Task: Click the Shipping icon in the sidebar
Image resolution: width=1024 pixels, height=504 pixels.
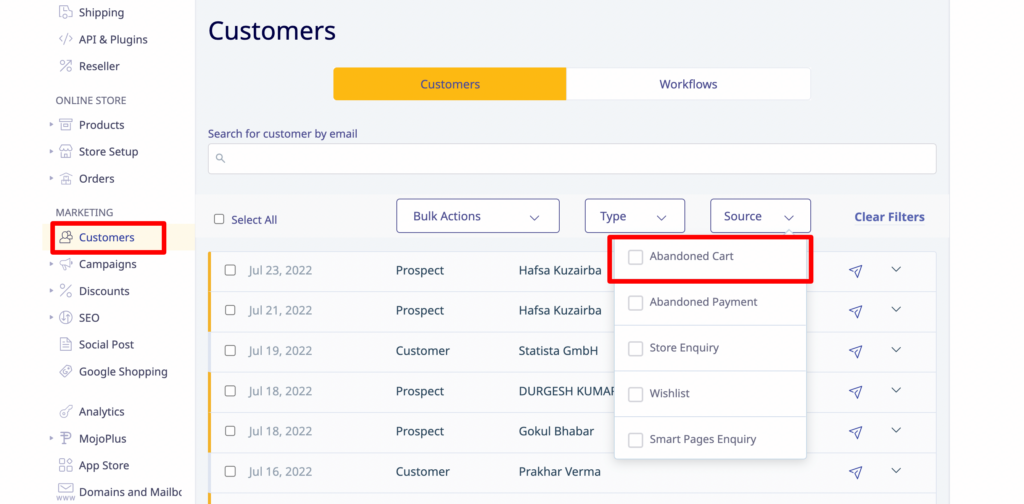Action: (65, 13)
